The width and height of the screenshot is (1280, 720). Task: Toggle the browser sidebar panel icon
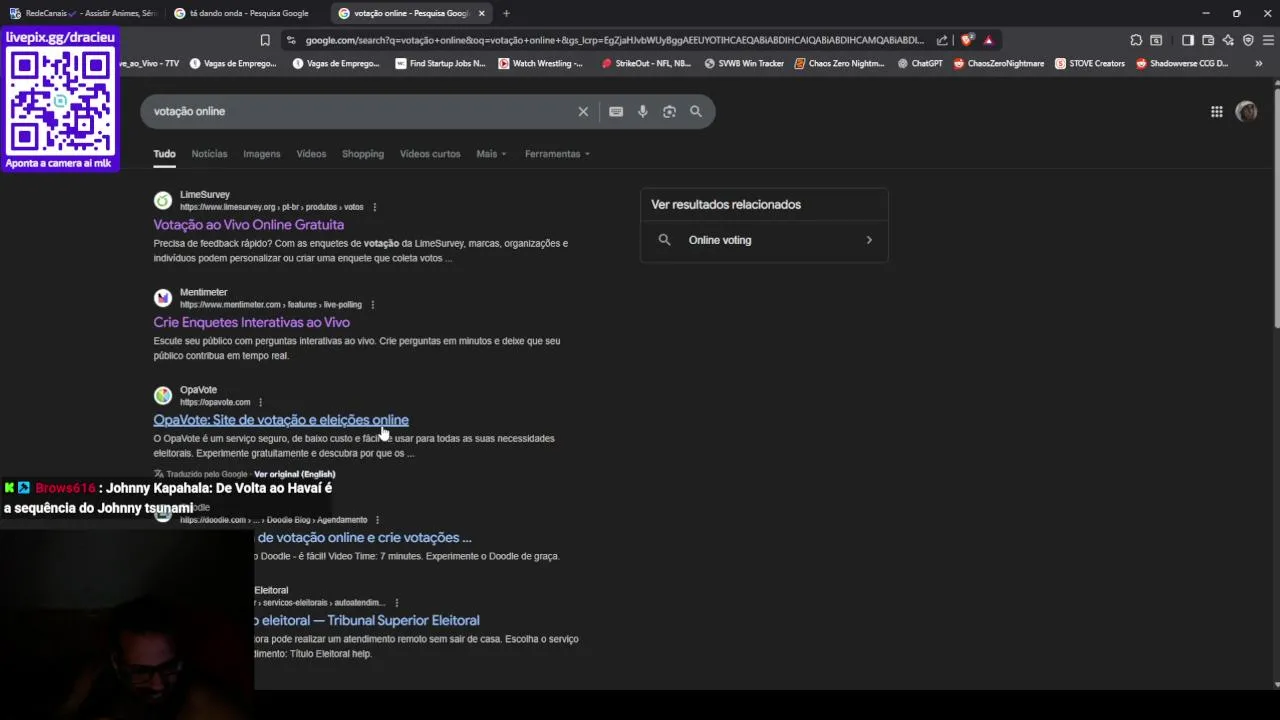[x=1188, y=40]
